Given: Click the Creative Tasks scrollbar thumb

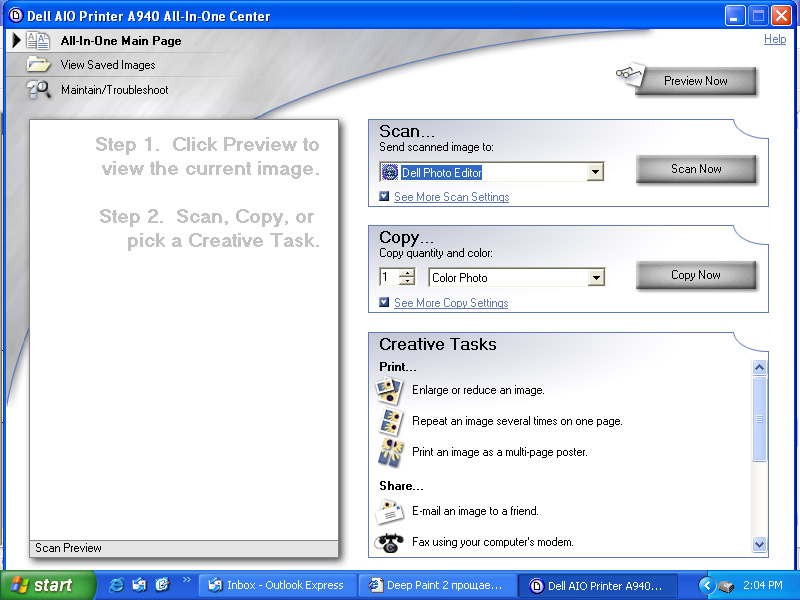Looking at the screenshot, I should pyautogui.click(x=759, y=419).
